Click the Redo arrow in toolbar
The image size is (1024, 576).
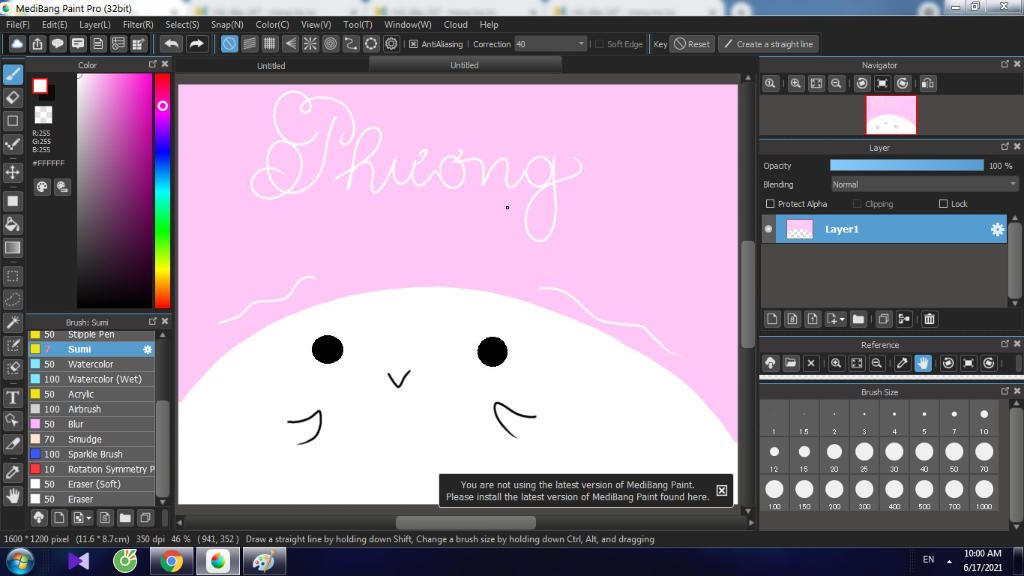(x=196, y=44)
